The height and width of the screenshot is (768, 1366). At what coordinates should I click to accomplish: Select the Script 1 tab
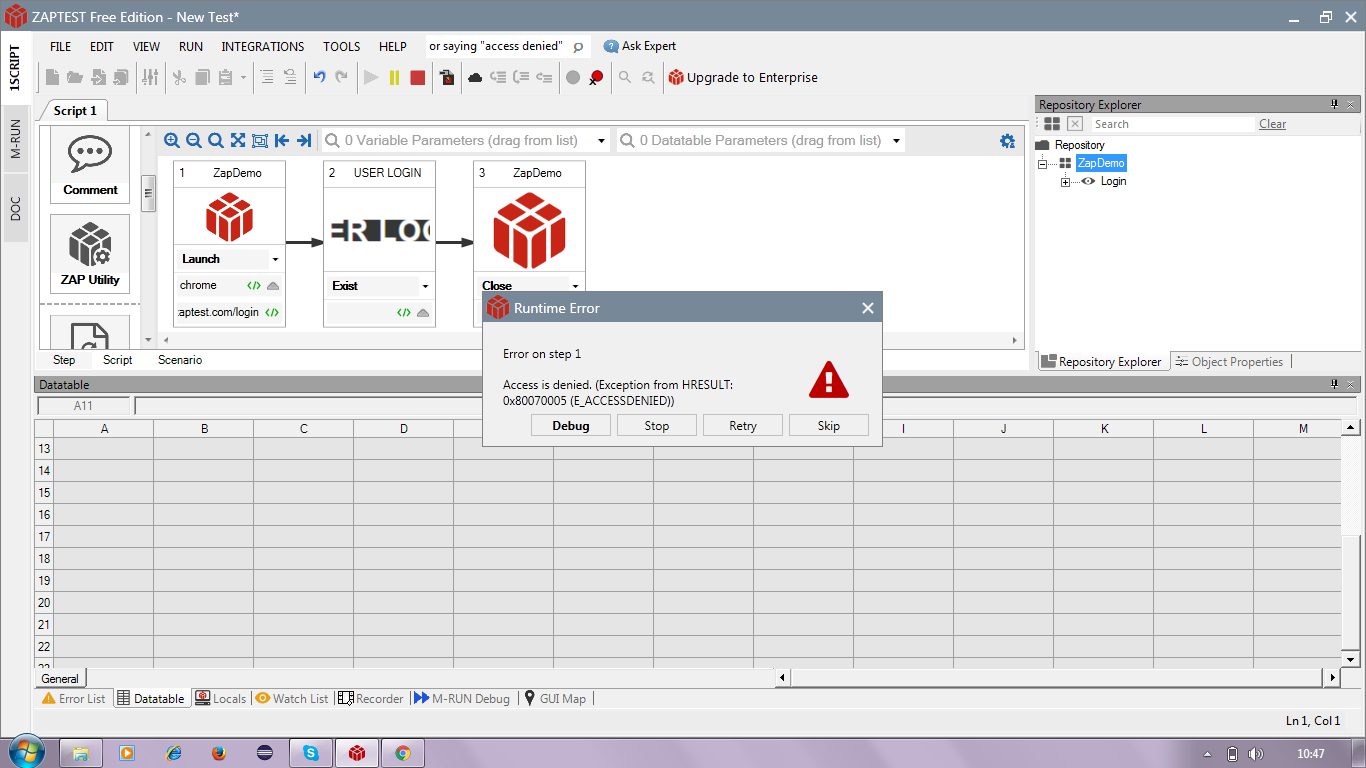pyautogui.click(x=75, y=111)
